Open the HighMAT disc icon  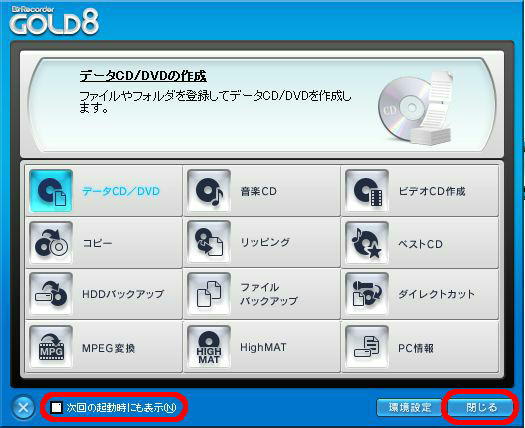[209, 347]
